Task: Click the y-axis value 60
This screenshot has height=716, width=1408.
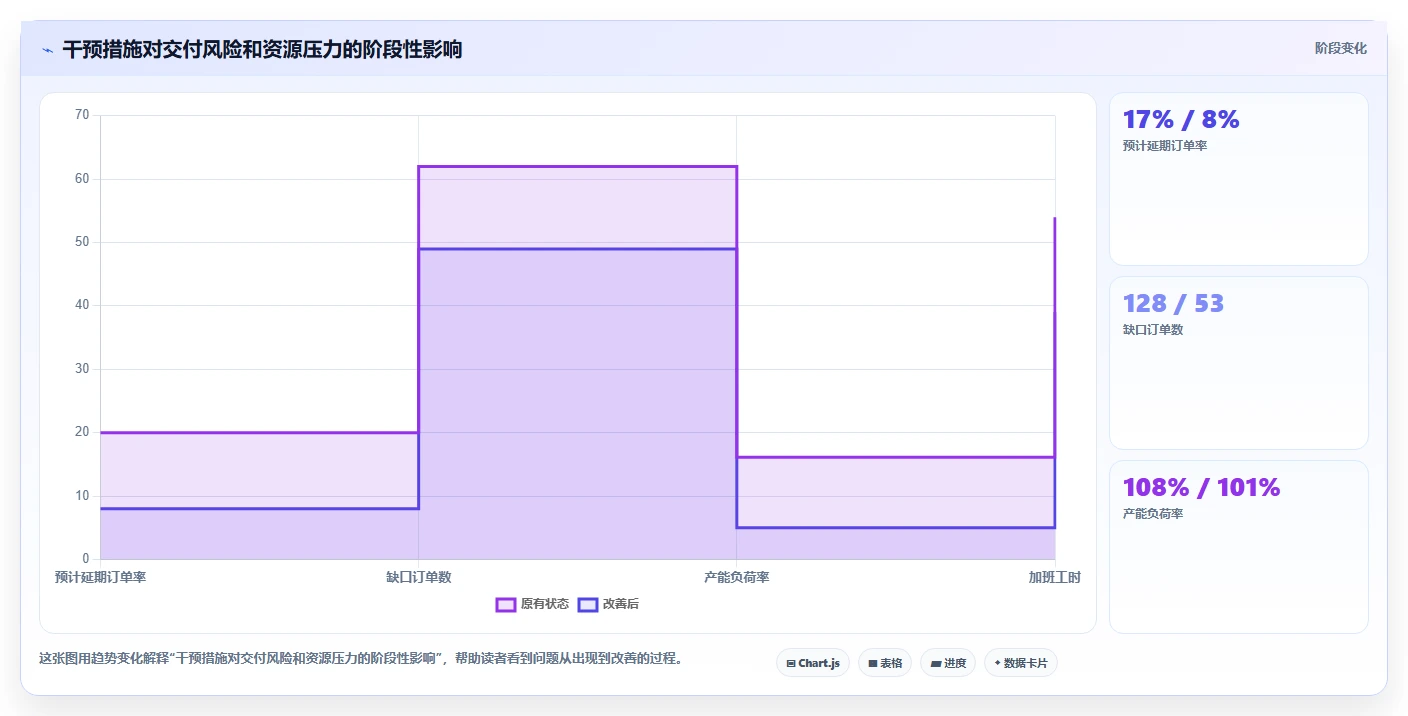Action: pos(82,179)
